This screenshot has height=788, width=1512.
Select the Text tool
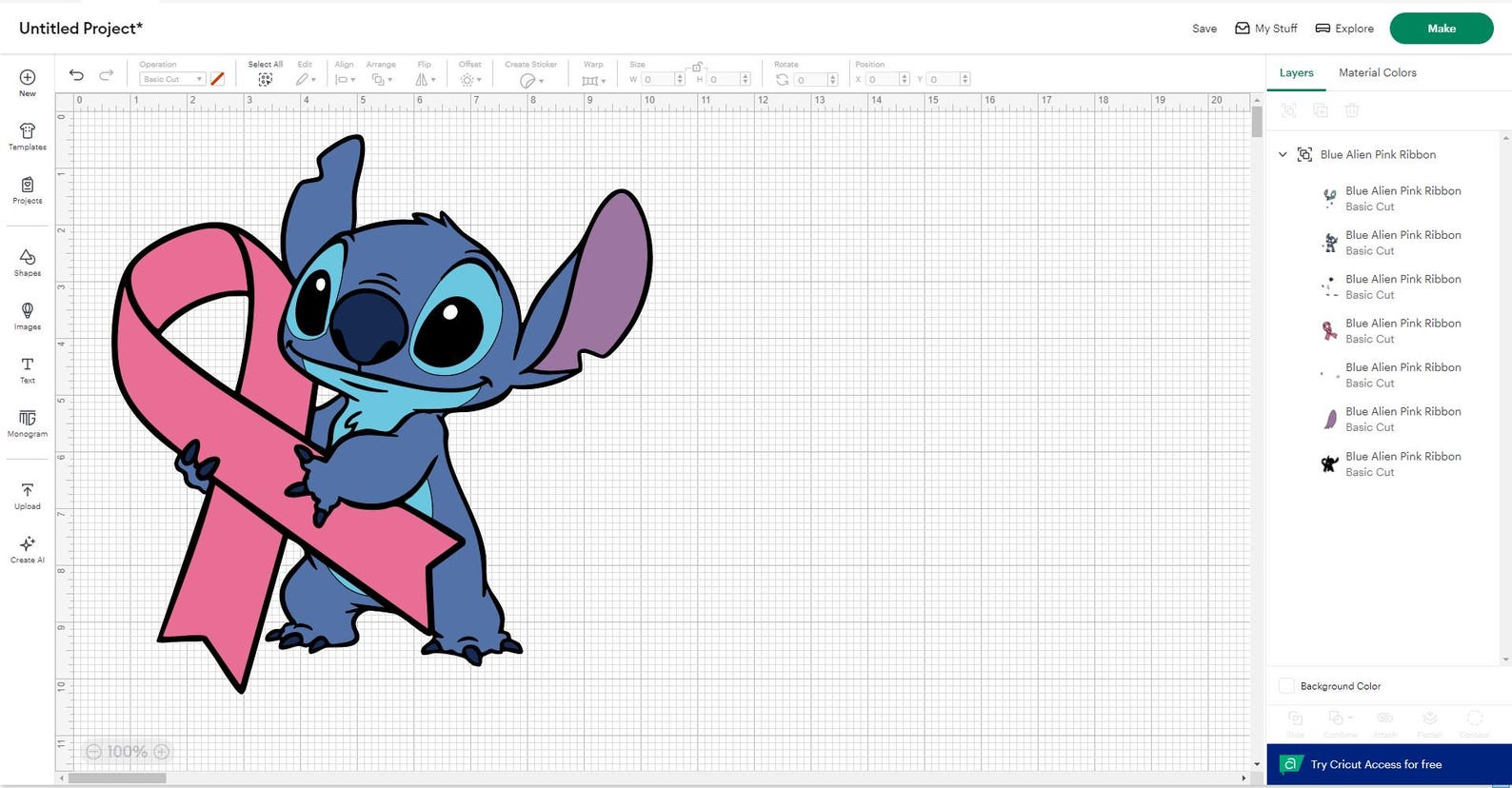(28, 370)
